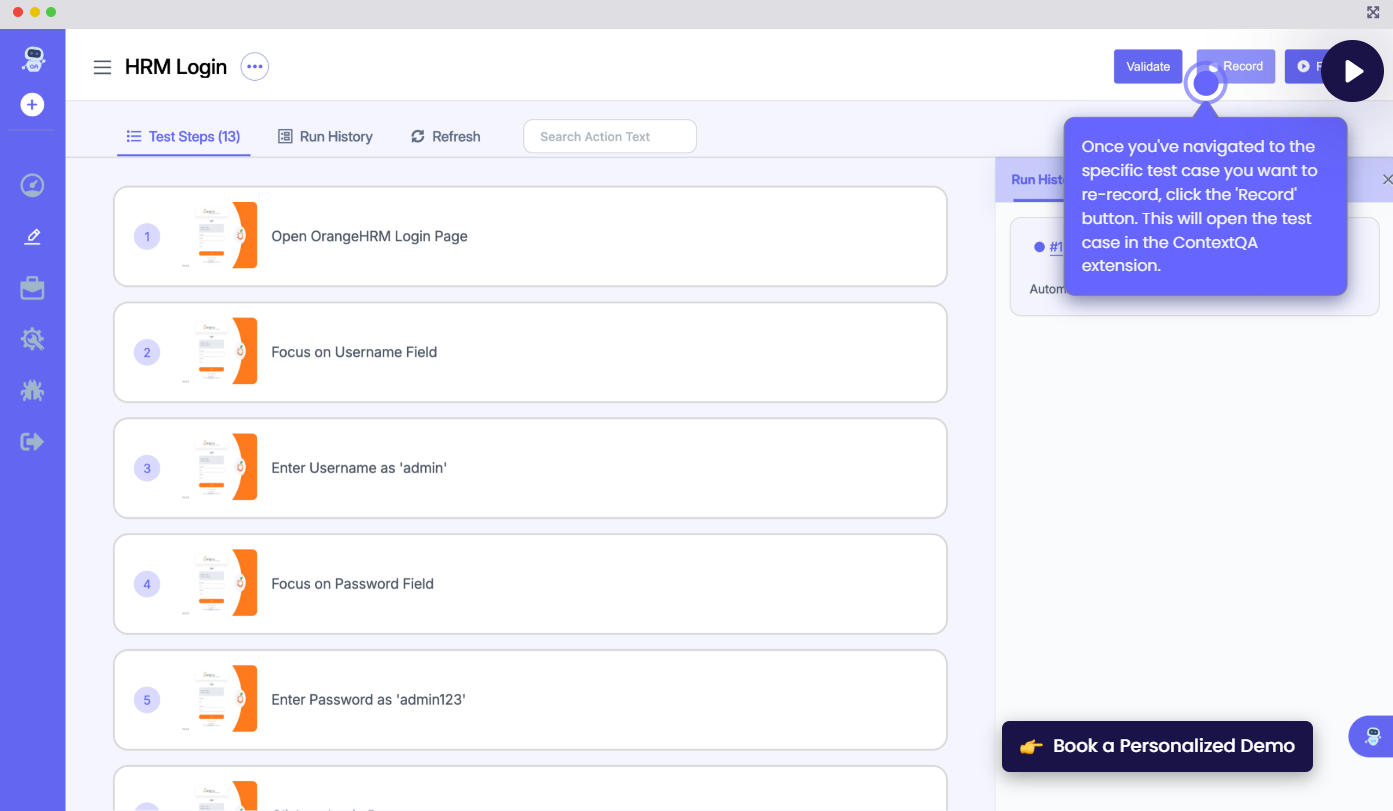Image resolution: width=1393 pixels, height=811 pixels.
Task: Open the briefcase icon in sidebar
Action: 33,289
